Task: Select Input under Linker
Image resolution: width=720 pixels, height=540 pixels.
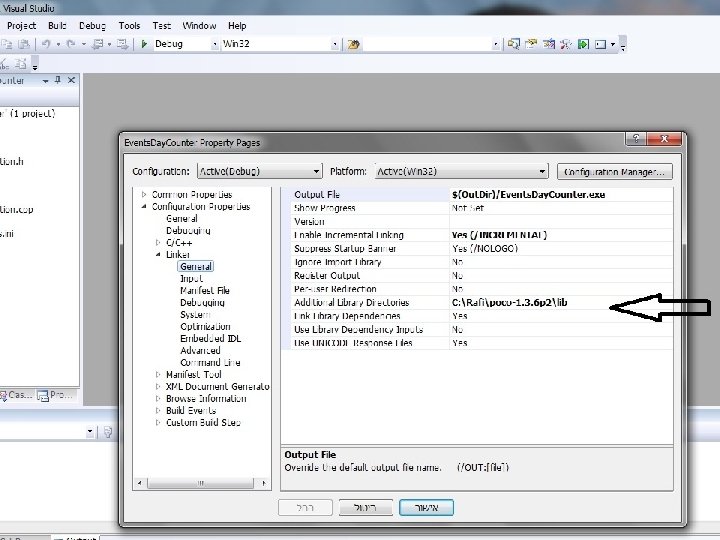Action: coord(191,278)
